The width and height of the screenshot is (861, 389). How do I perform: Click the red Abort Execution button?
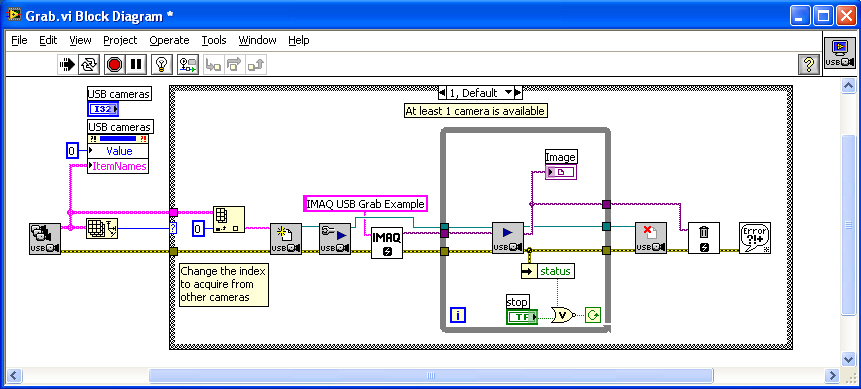pos(114,64)
